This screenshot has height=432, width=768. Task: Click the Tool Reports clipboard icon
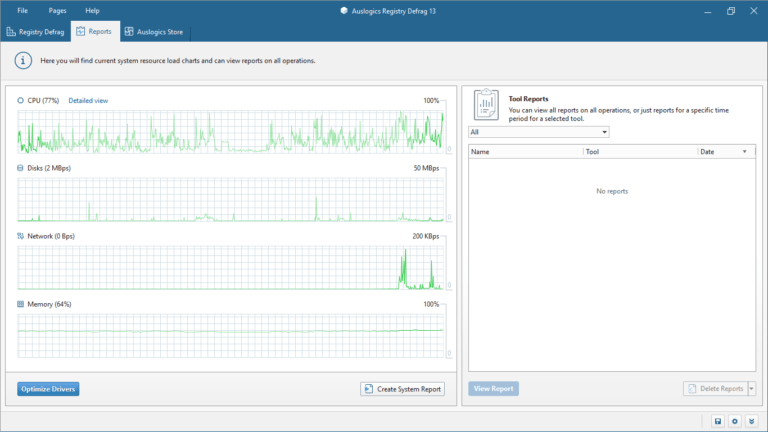486,104
